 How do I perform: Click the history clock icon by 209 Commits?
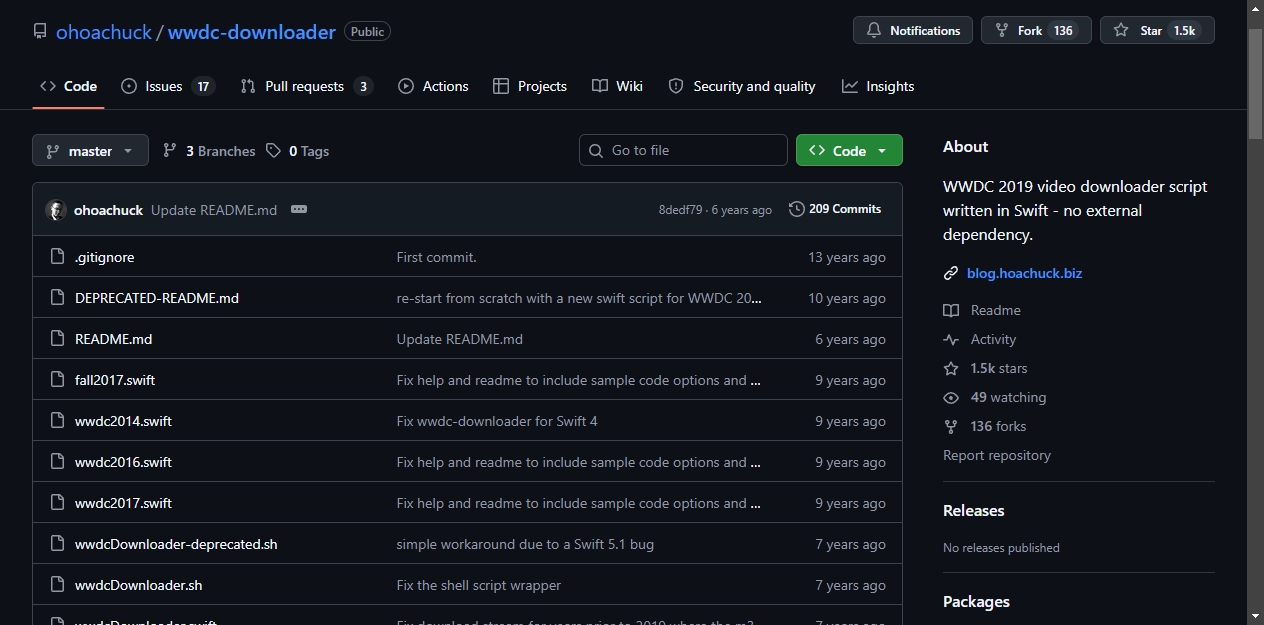tap(797, 209)
